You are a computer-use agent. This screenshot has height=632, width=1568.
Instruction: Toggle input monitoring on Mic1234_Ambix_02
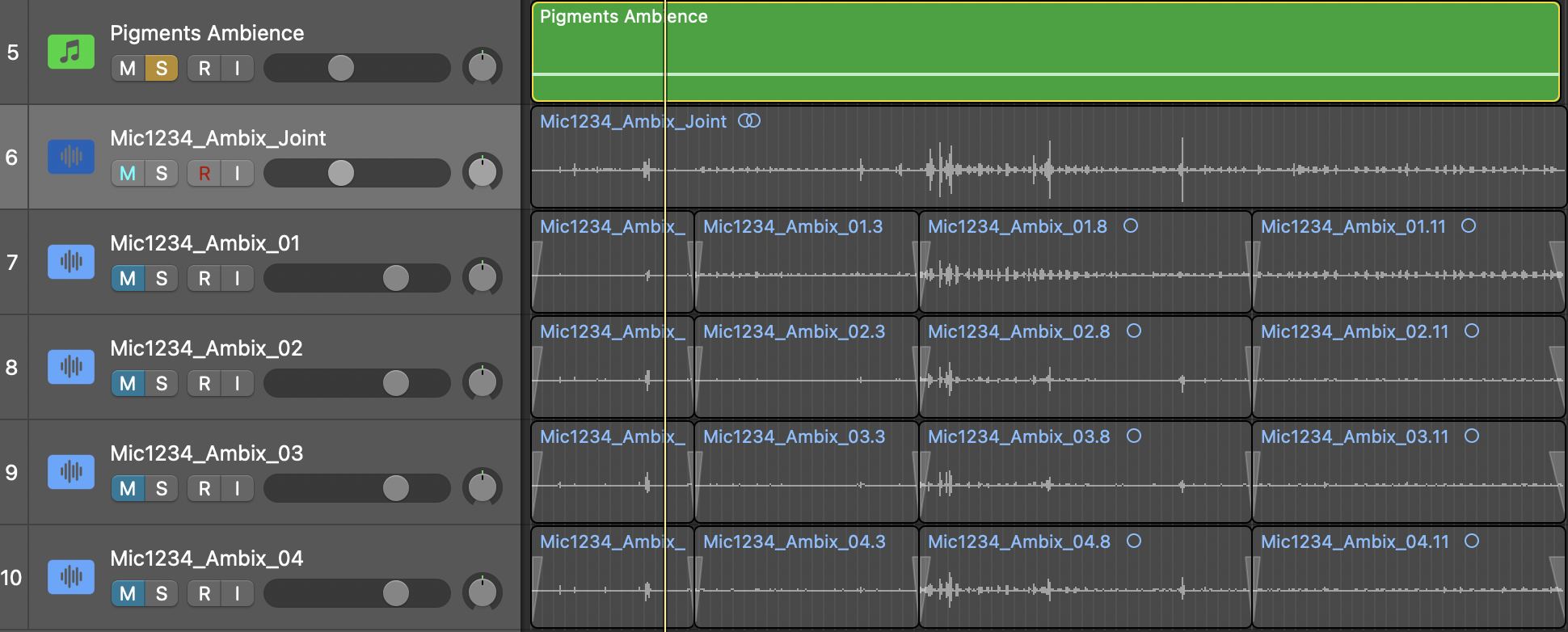point(238,384)
